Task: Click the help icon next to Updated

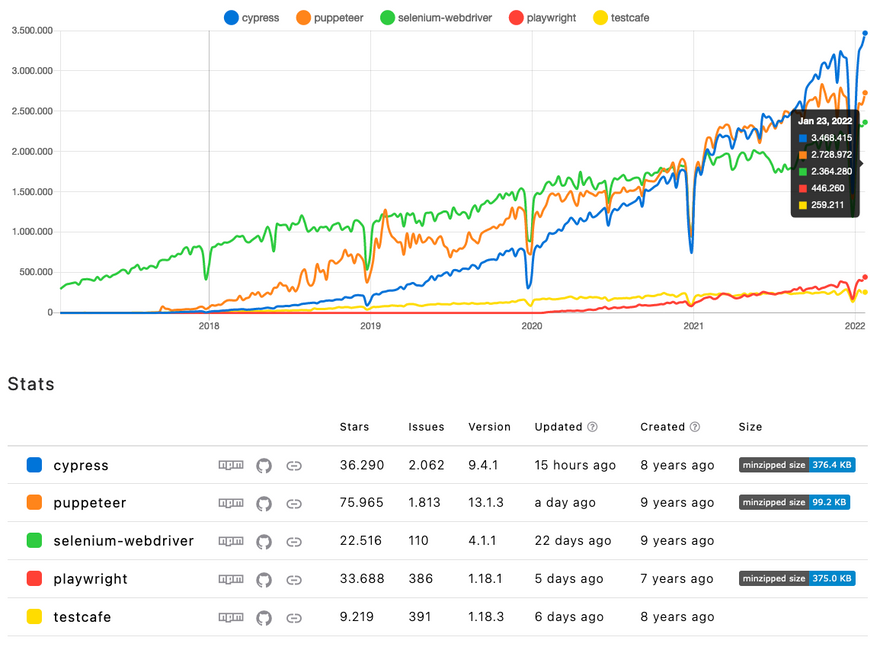Action: [x=592, y=427]
